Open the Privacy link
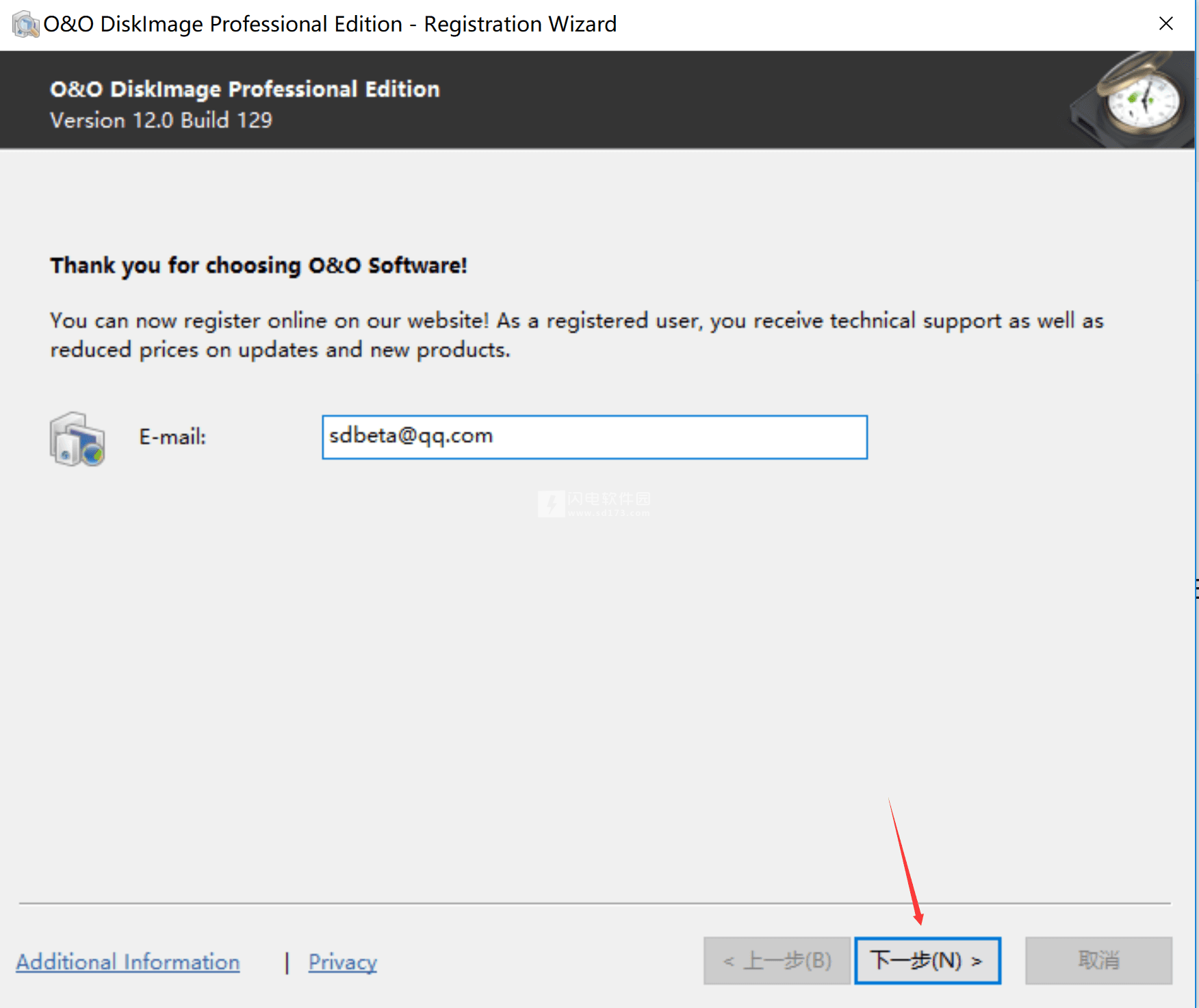The image size is (1199, 1008). [342, 962]
